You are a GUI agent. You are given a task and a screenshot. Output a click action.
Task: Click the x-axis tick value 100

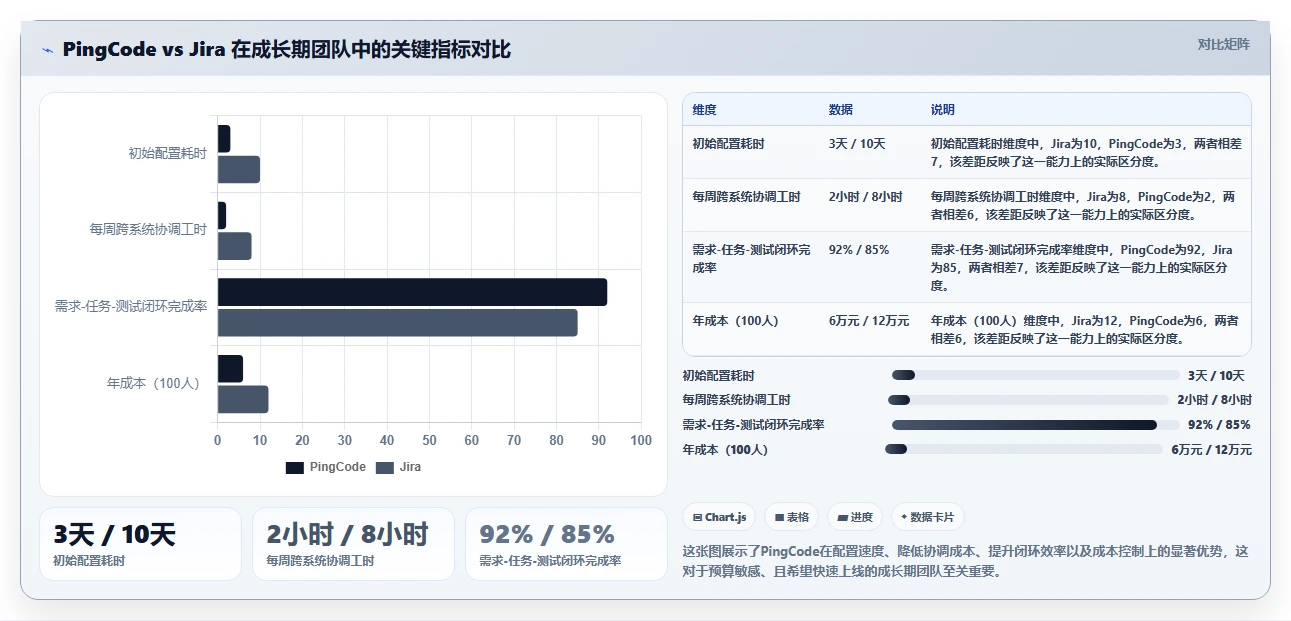click(x=641, y=441)
